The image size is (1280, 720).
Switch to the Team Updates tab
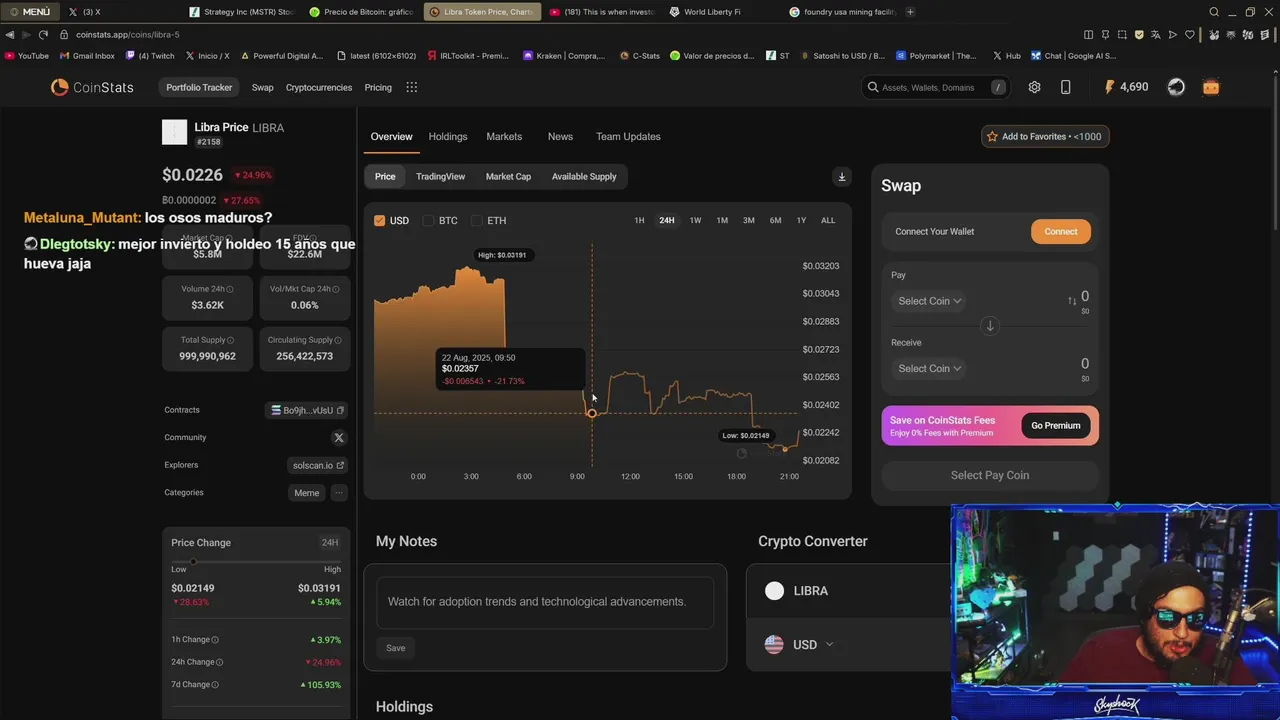(628, 137)
